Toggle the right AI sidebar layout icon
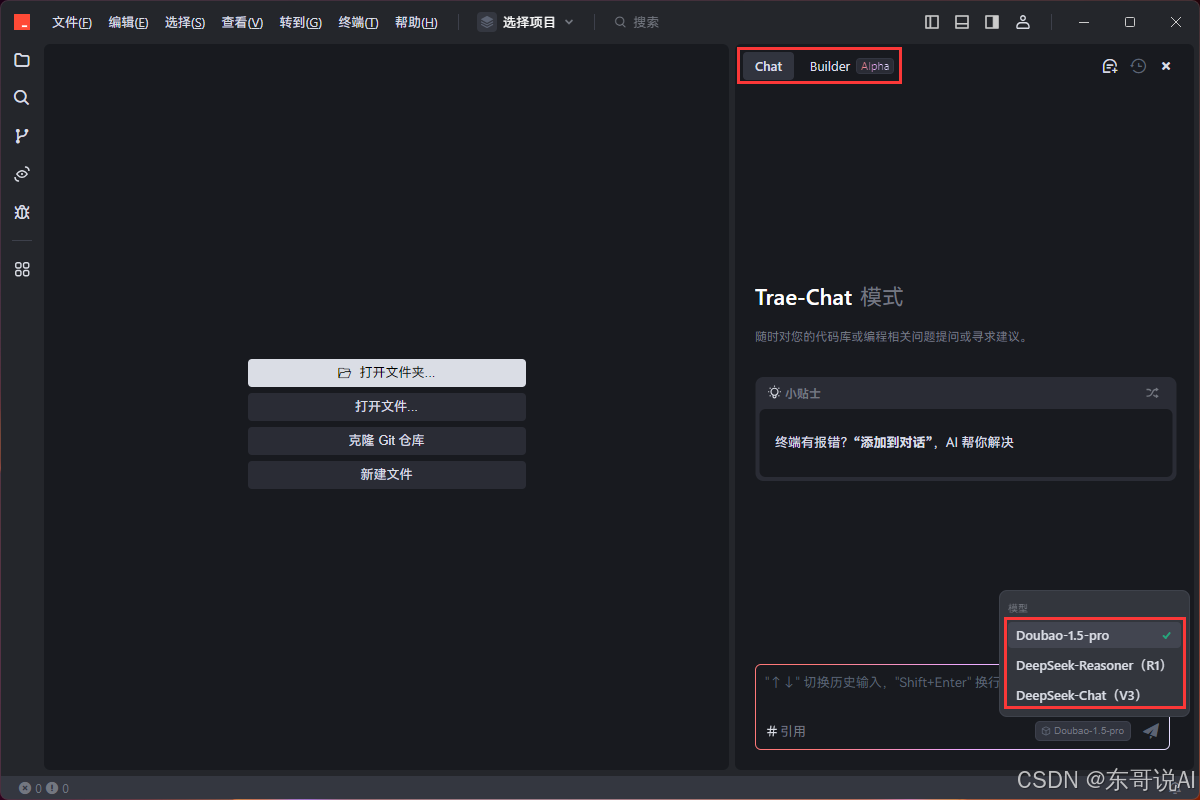Screen dimensions: 1200x800 click(992, 22)
